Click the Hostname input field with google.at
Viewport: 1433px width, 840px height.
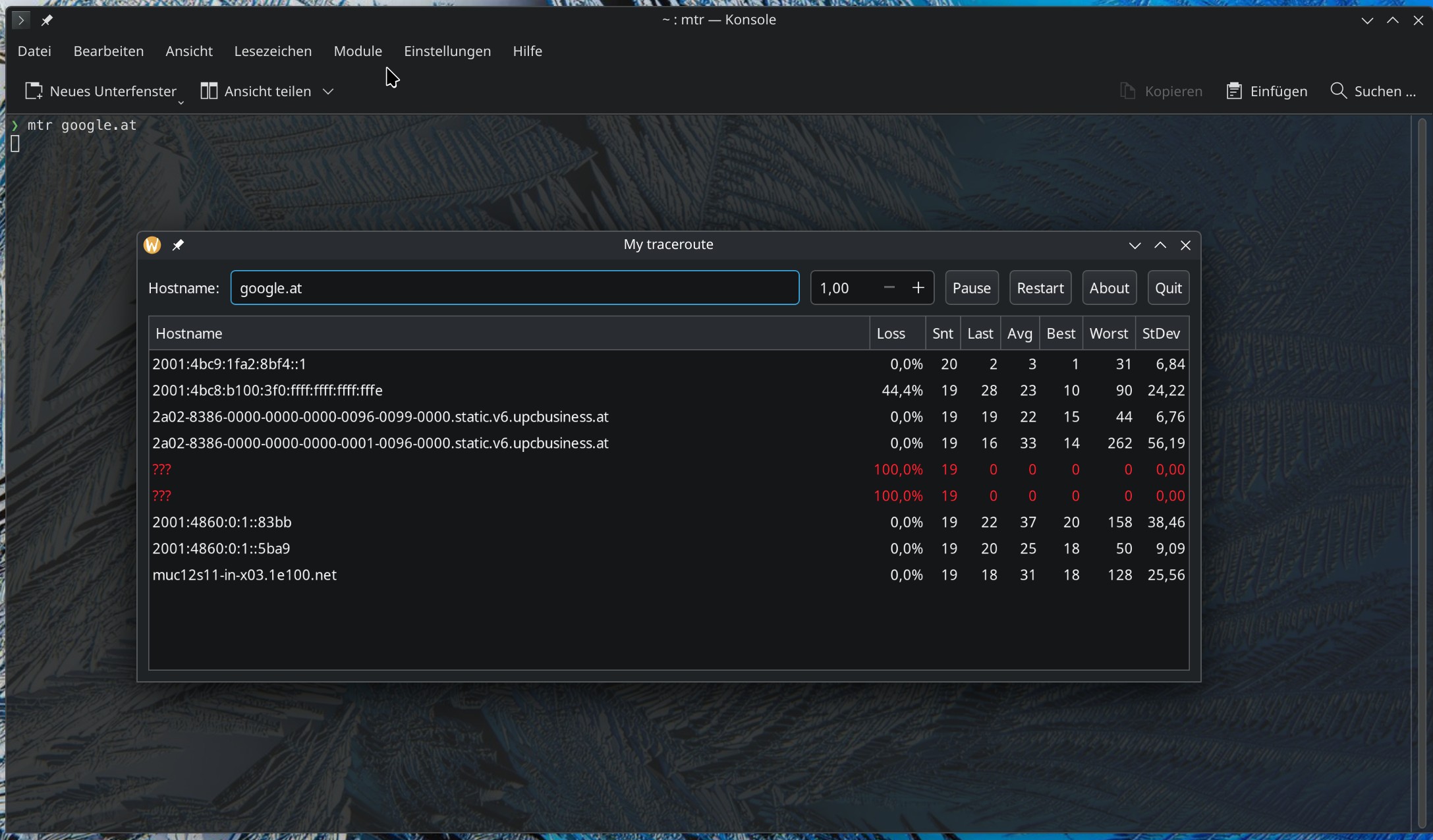514,288
